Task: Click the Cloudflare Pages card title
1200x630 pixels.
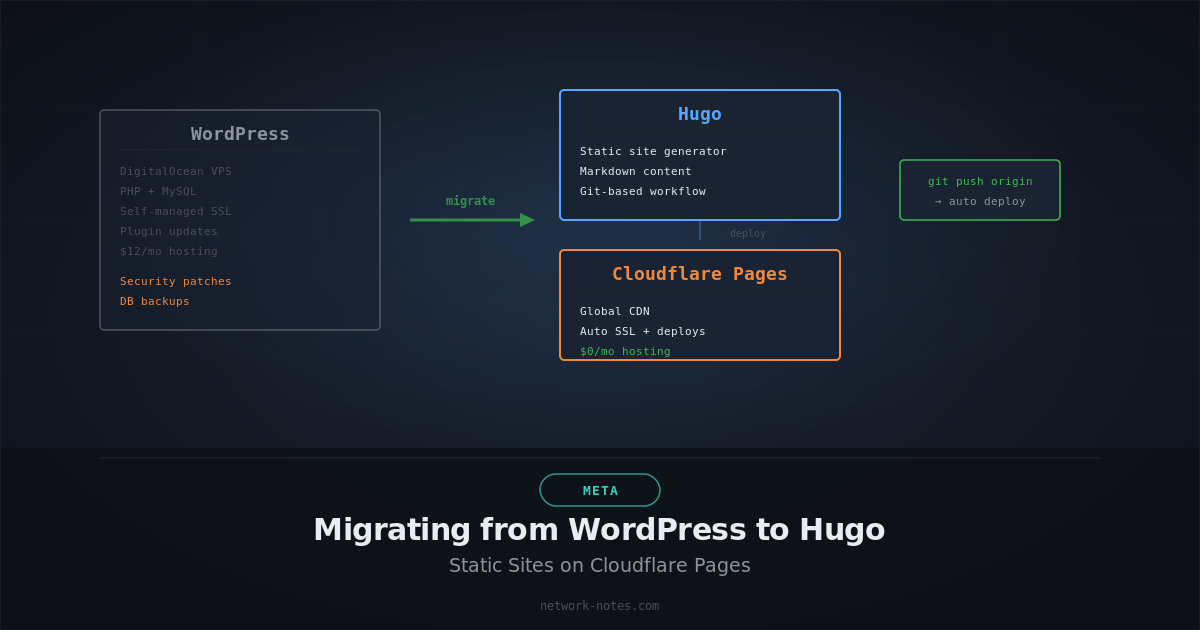Action: coord(700,273)
